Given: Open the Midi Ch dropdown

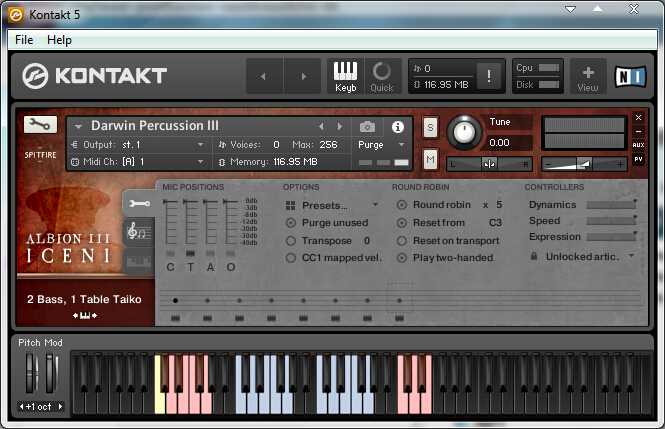Looking at the screenshot, I should click(x=200, y=162).
